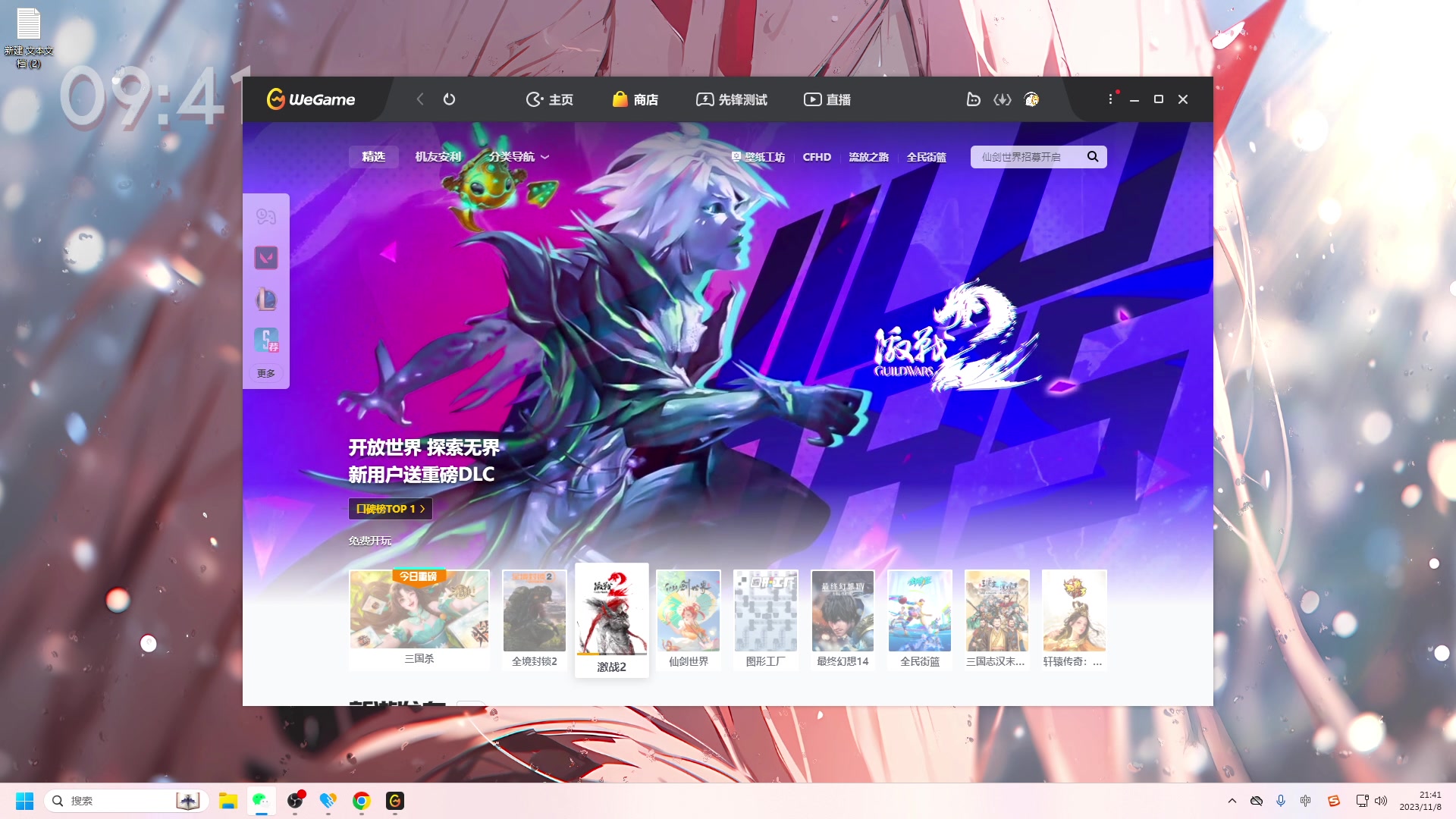This screenshot has width=1456, height=819.
Task: Open the three-dot settings menu
Action: click(x=1110, y=99)
